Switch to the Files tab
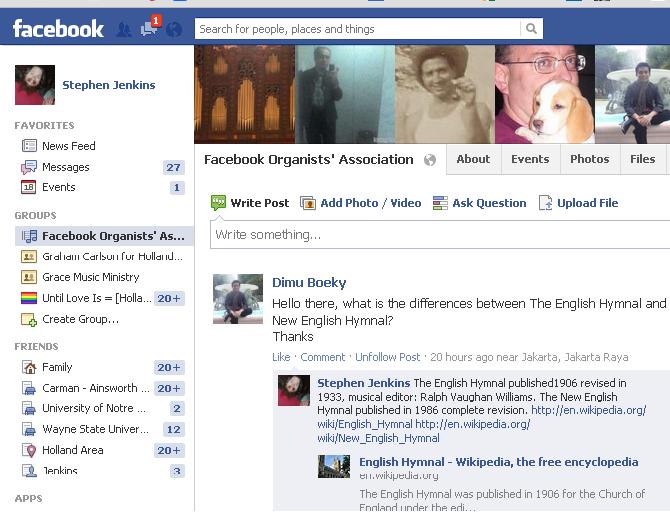Image resolution: width=670 pixels, height=515 pixels. (x=643, y=159)
